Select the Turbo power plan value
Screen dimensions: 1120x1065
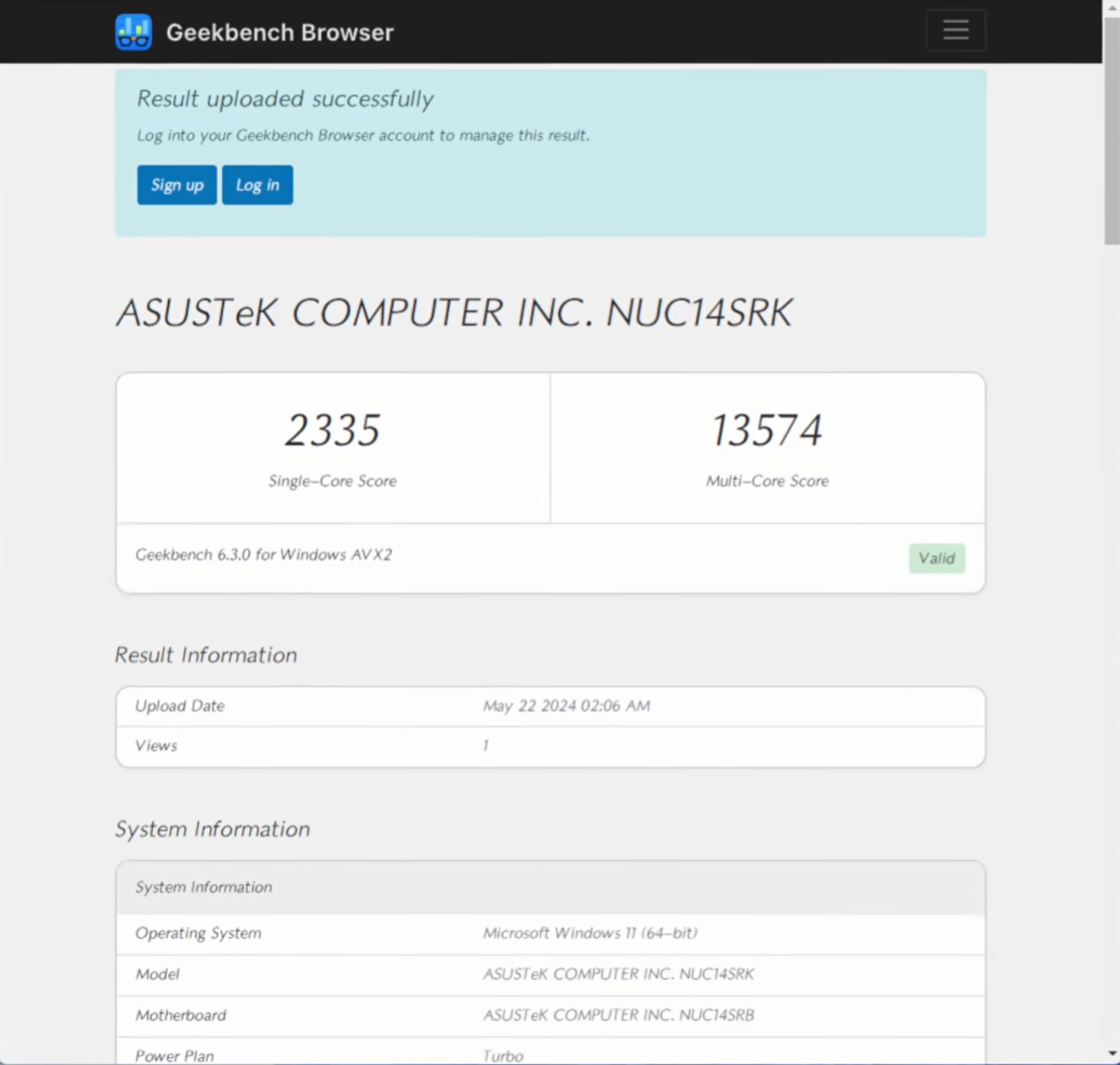click(x=503, y=1056)
